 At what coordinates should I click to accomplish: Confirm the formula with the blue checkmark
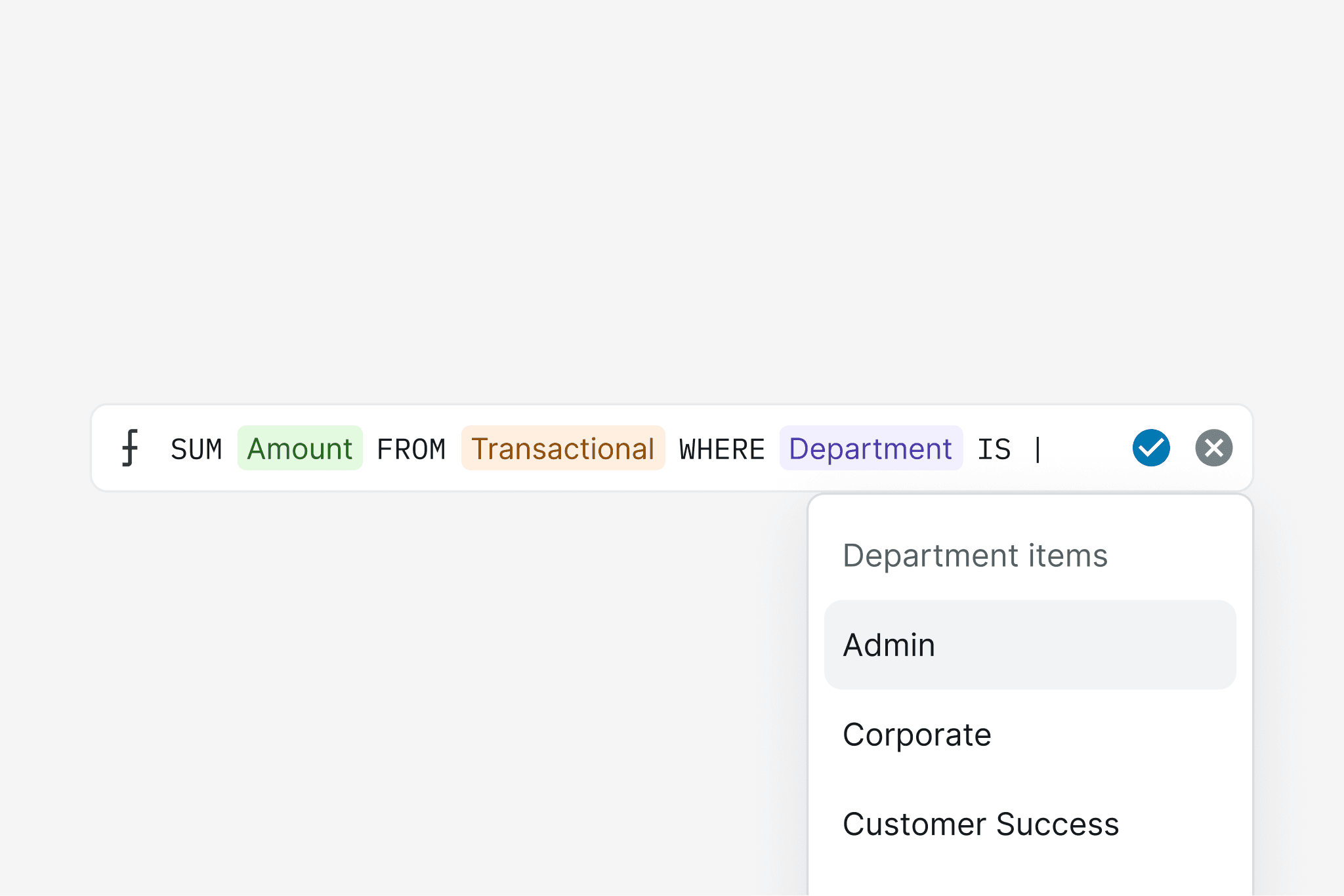[x=1151, y=448]
